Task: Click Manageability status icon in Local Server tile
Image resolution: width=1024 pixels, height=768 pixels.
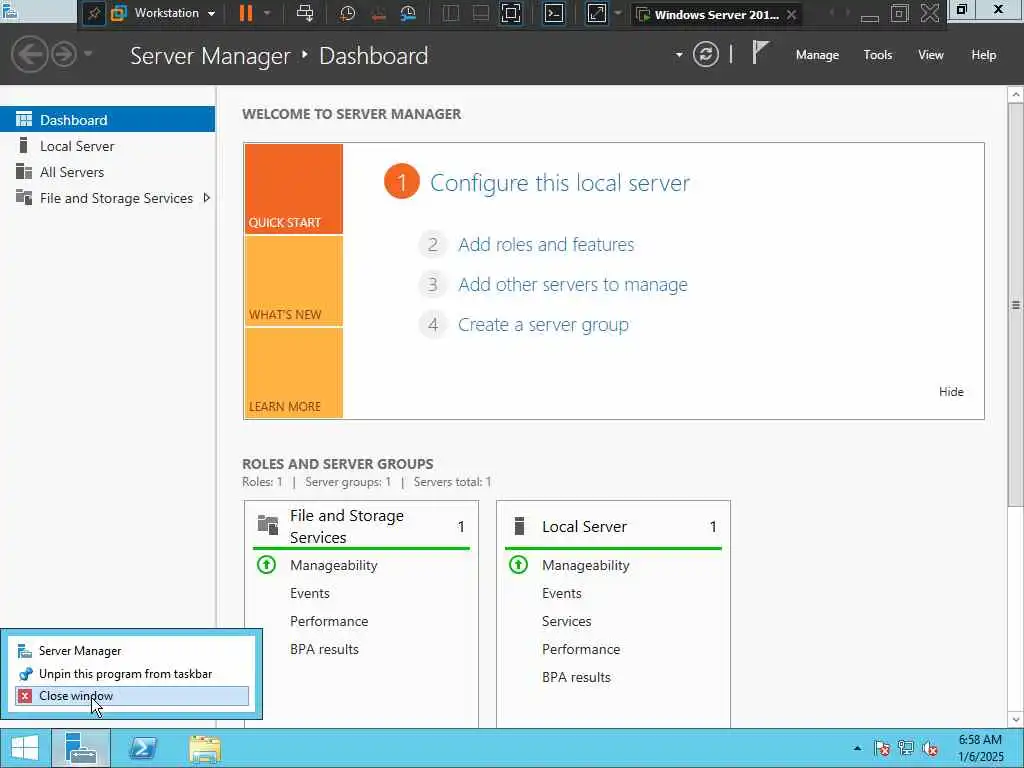Action: pyautogui.click(x=519, y=564)
